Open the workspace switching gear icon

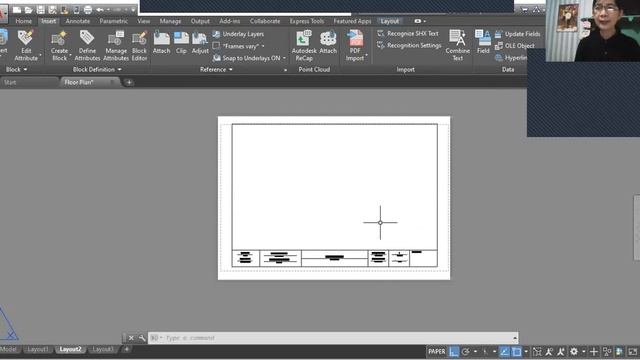tap(574, 351)
